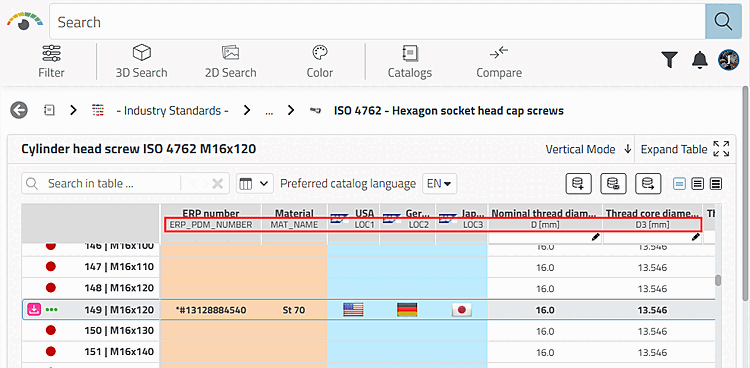Open the Industry Standards breadcrumb
The image size is (750, 368).
172,111
